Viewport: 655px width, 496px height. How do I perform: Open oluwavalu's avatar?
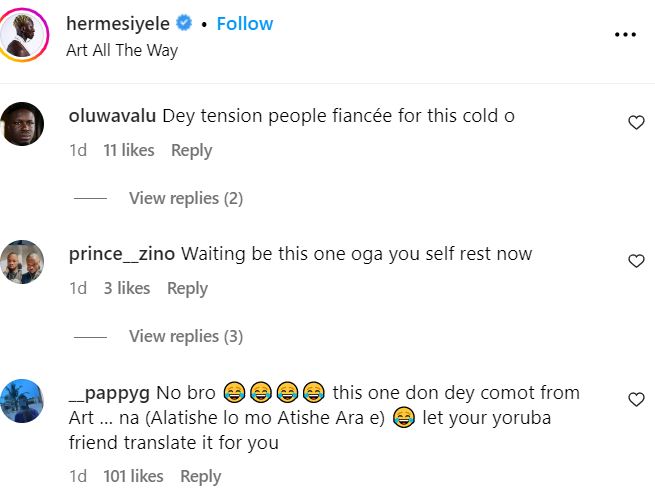[23, 124]
